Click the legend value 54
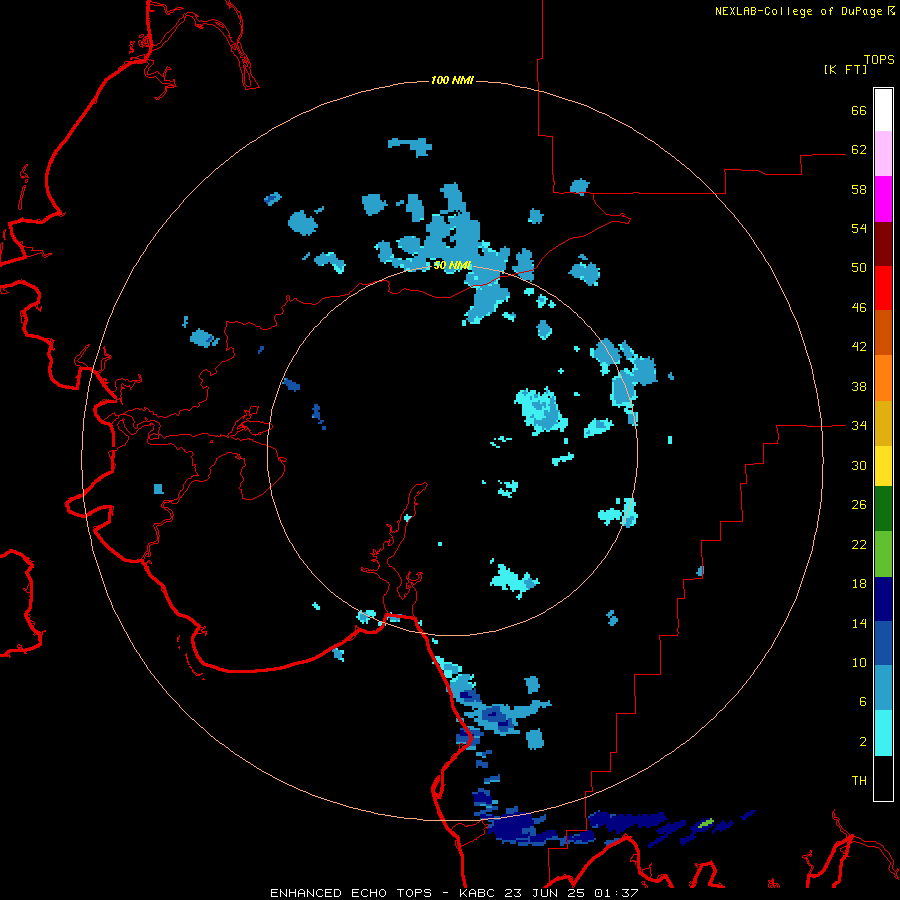Viewport: 900px width, 900px height. pos(859,228)
